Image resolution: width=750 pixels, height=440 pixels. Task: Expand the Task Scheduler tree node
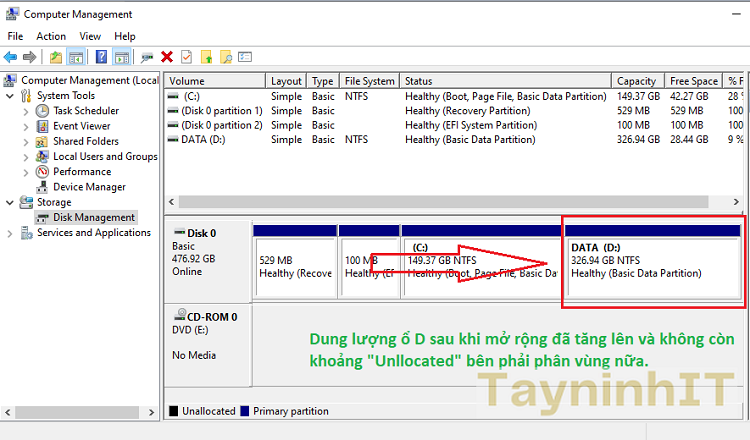[x=26, y=111]
